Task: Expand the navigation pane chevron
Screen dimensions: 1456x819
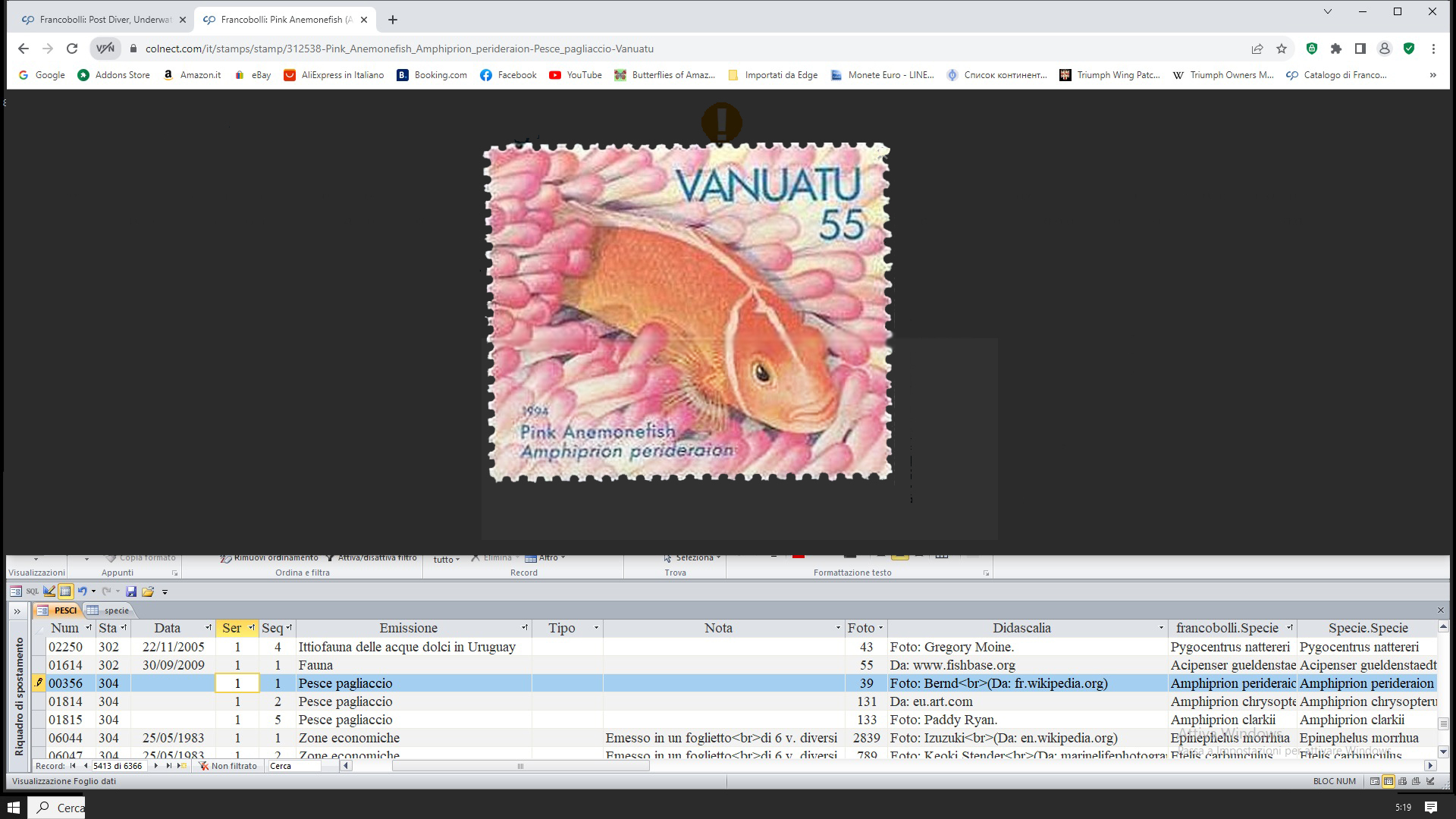Action: (x=17, y=611)
